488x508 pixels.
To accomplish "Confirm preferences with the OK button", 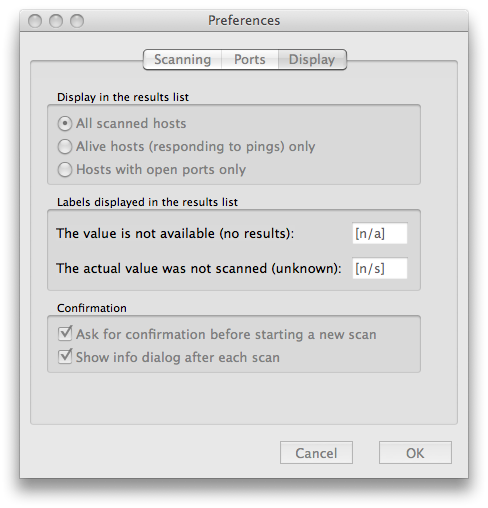I will [x=415, y=453].
